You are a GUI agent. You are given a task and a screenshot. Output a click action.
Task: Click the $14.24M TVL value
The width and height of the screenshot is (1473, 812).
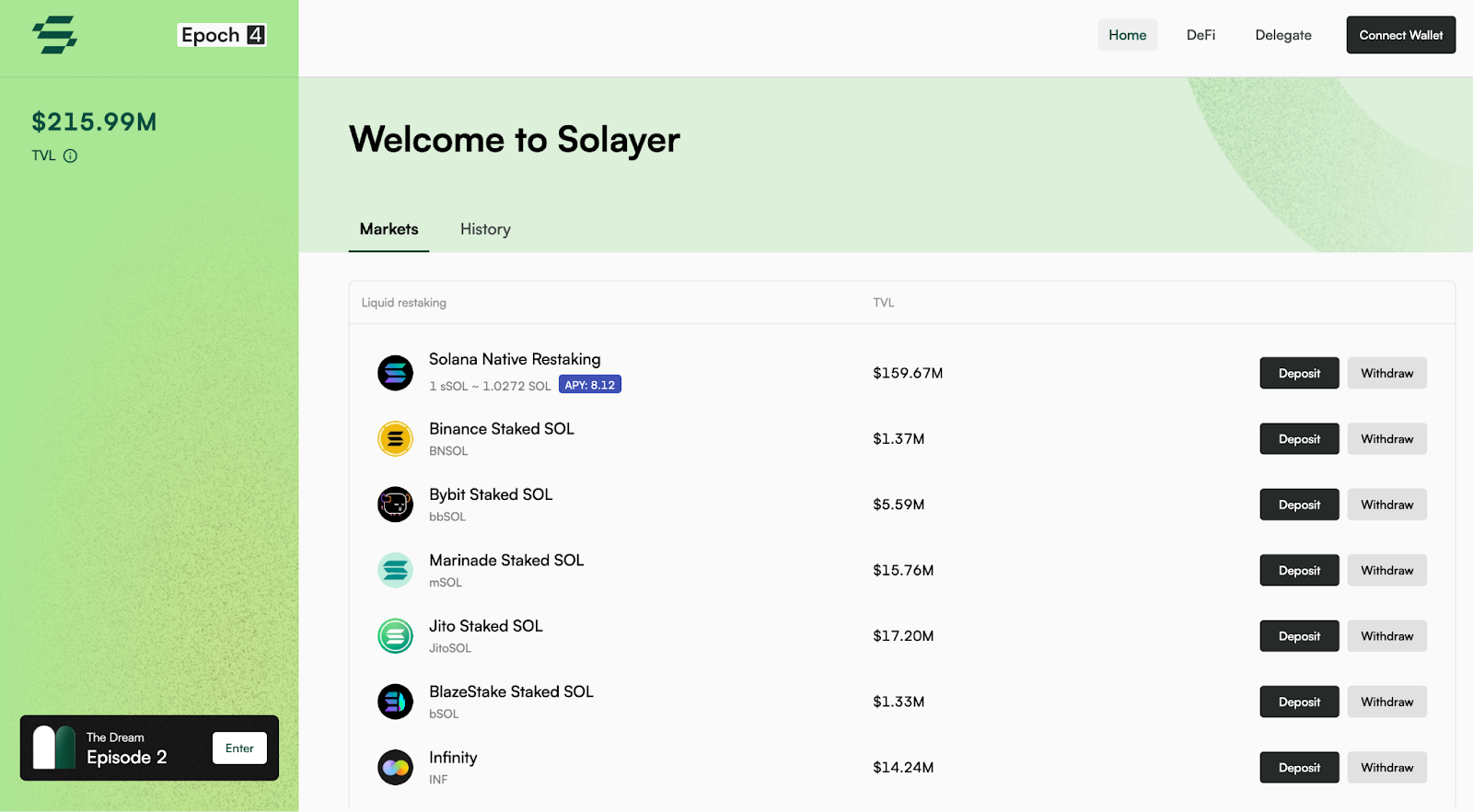(903, 768)
